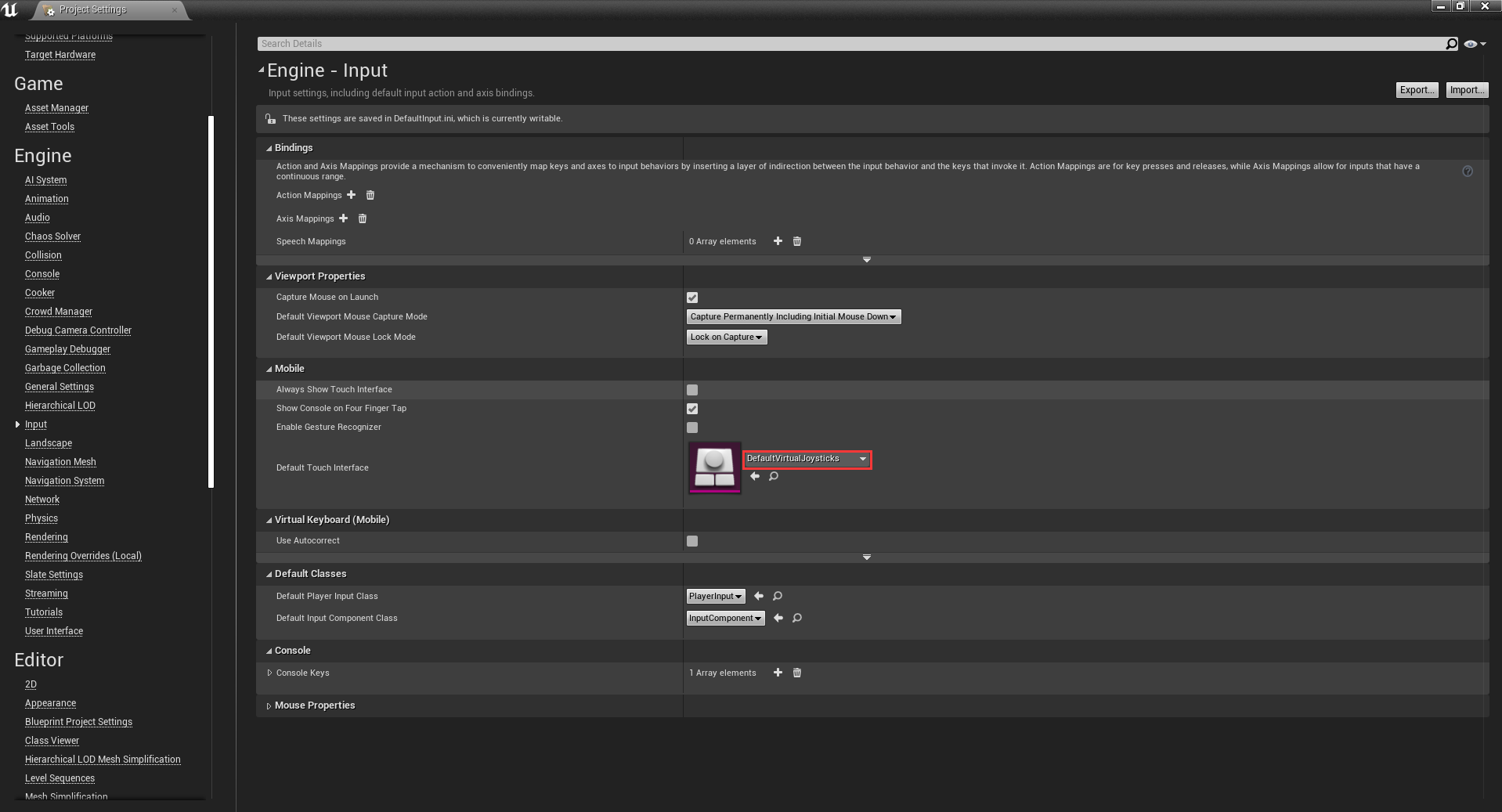1502x812 pixels.
Task: Click the Import... button
Action: 1466,90
